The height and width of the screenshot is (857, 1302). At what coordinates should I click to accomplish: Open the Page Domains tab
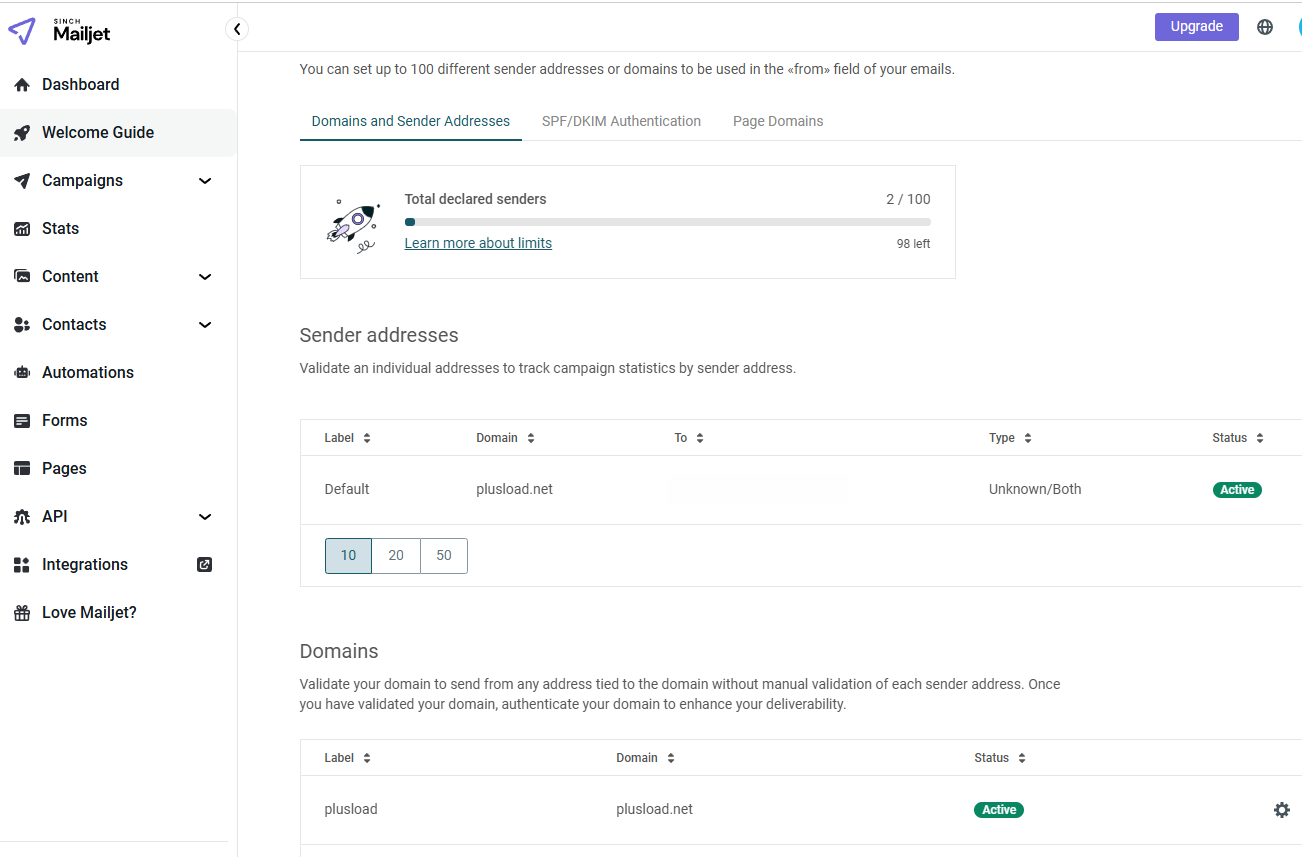point(778,121)
